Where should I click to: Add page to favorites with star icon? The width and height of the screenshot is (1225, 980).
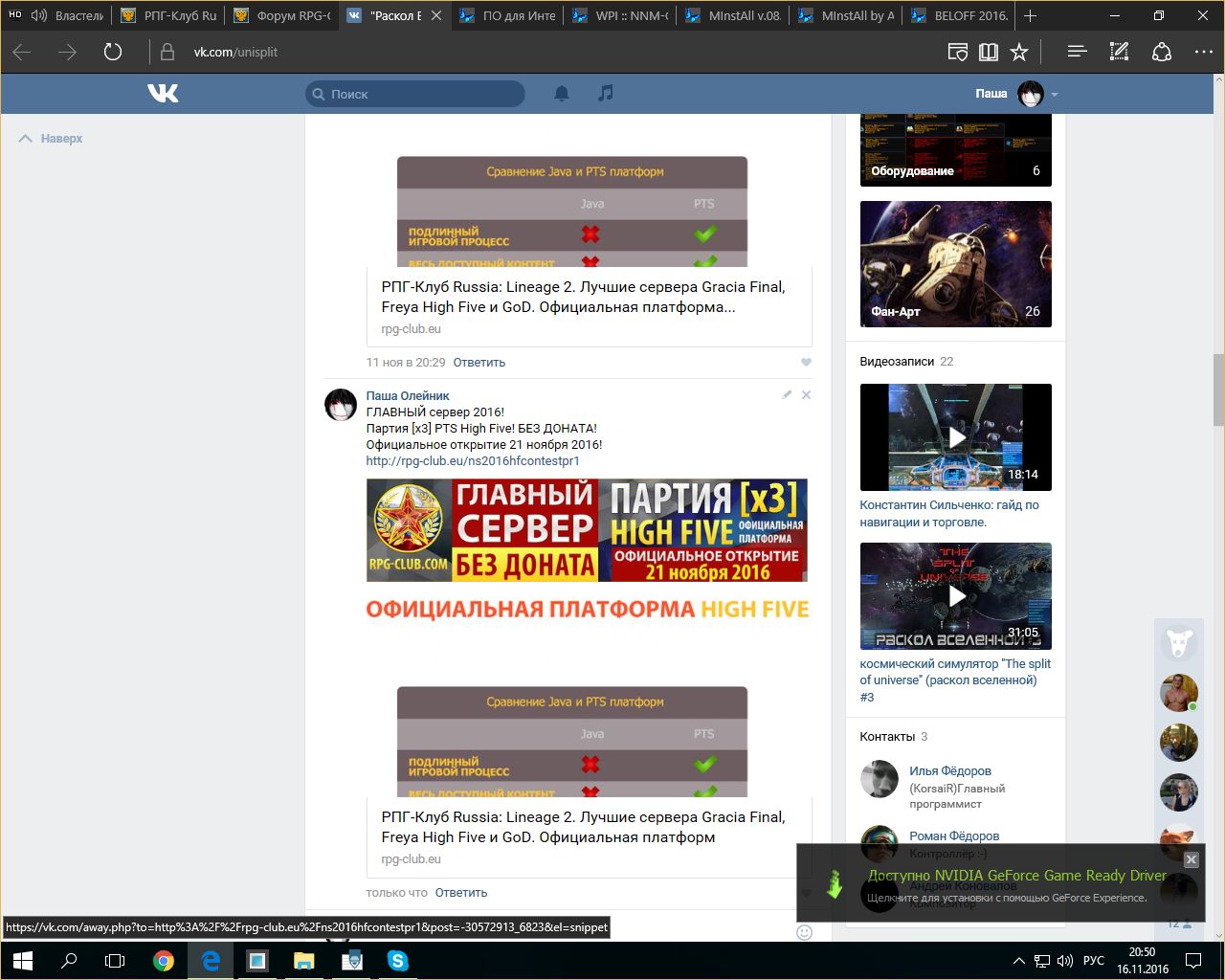pyautogui.click(x=1019, y=53)
